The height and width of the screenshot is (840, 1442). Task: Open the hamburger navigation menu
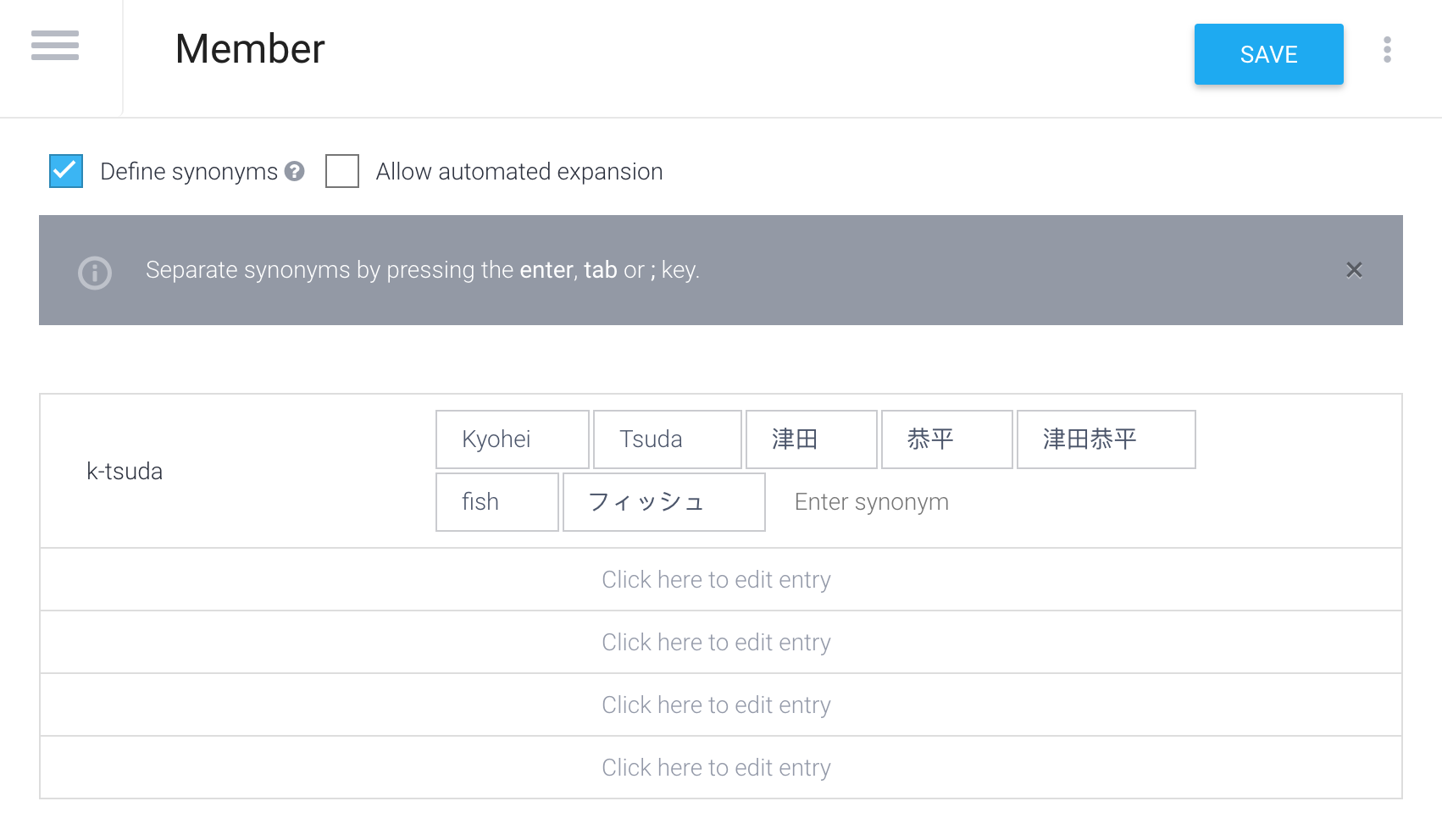55,46
